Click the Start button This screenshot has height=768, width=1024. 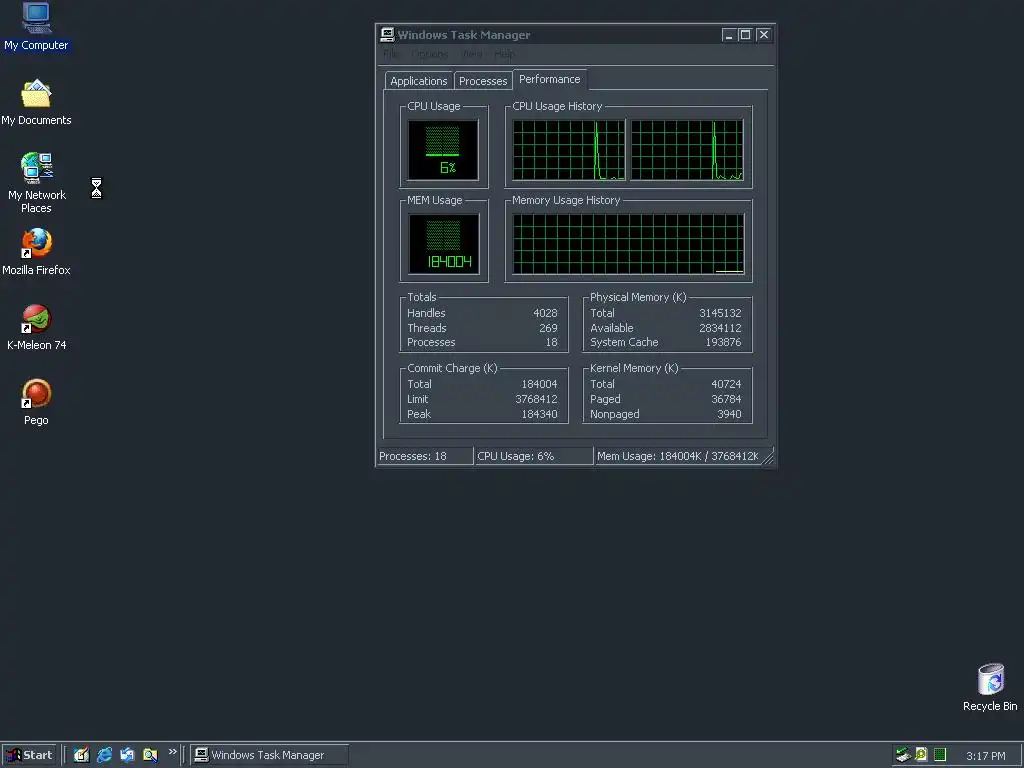tap(29, 755)
